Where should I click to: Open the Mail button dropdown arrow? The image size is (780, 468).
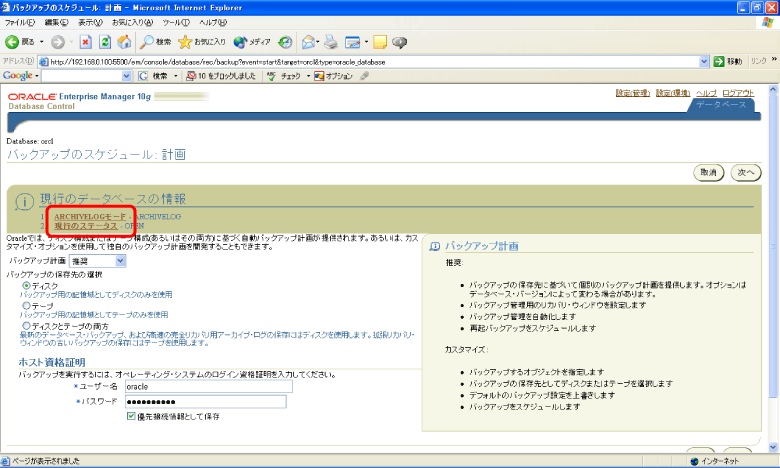click(x=318, y=42)
